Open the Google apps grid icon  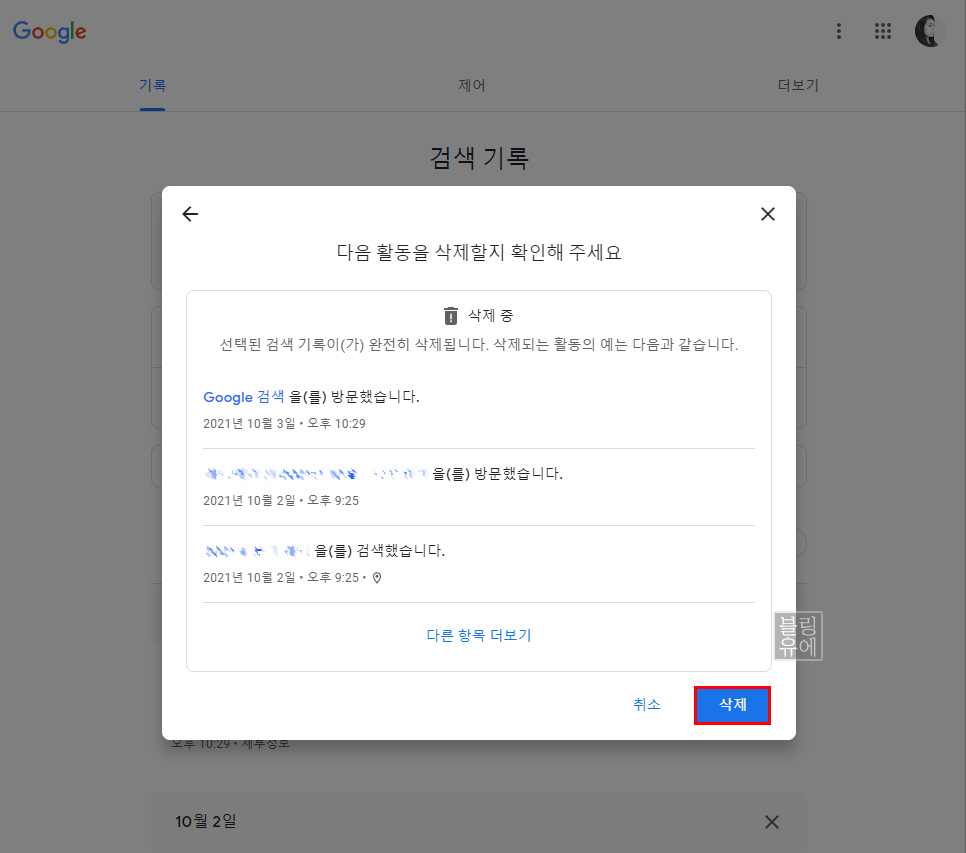[883, 31]
